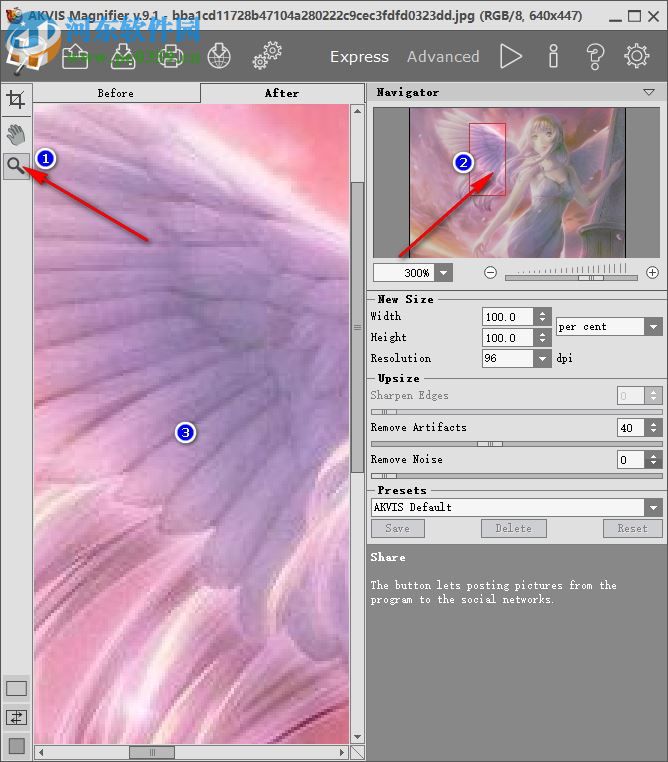
Task: Click the Remove Noise value stepper
Action: click(x=653, y=459)
